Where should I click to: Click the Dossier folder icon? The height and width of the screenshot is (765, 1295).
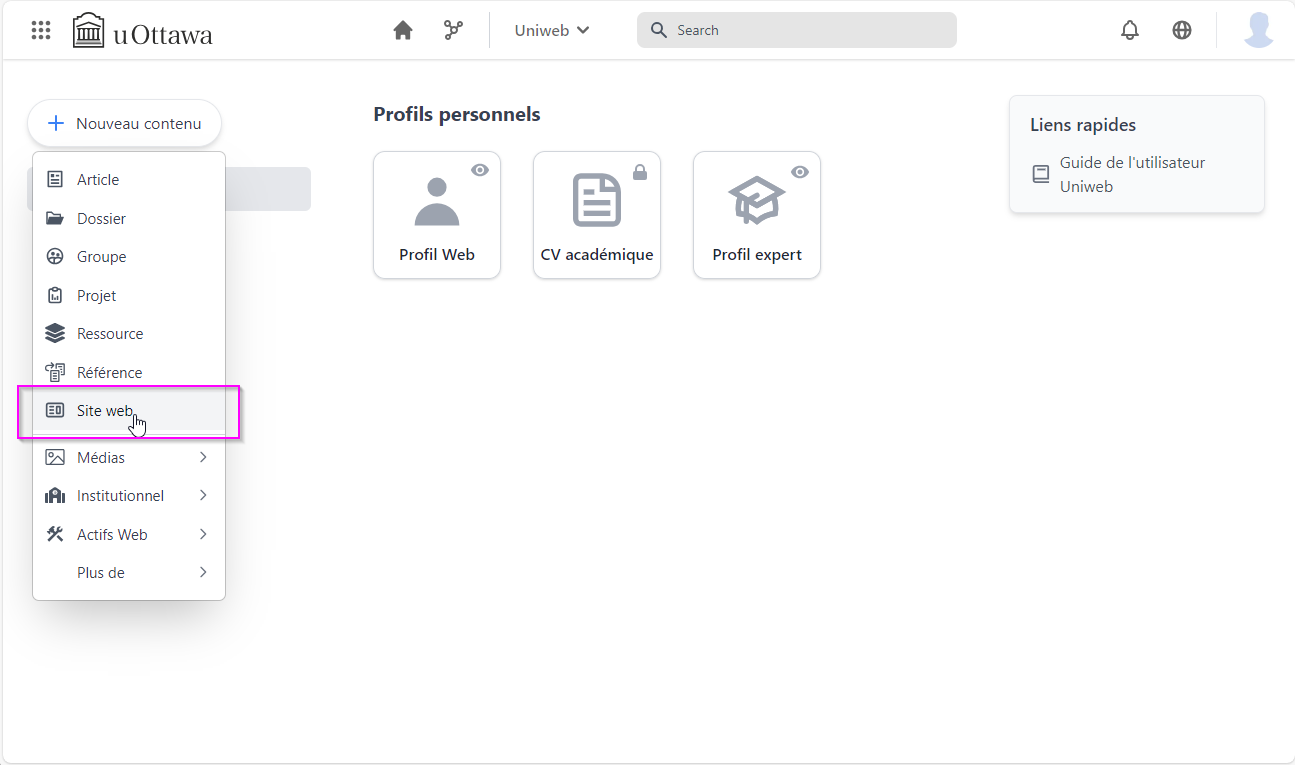click(55, 218)
